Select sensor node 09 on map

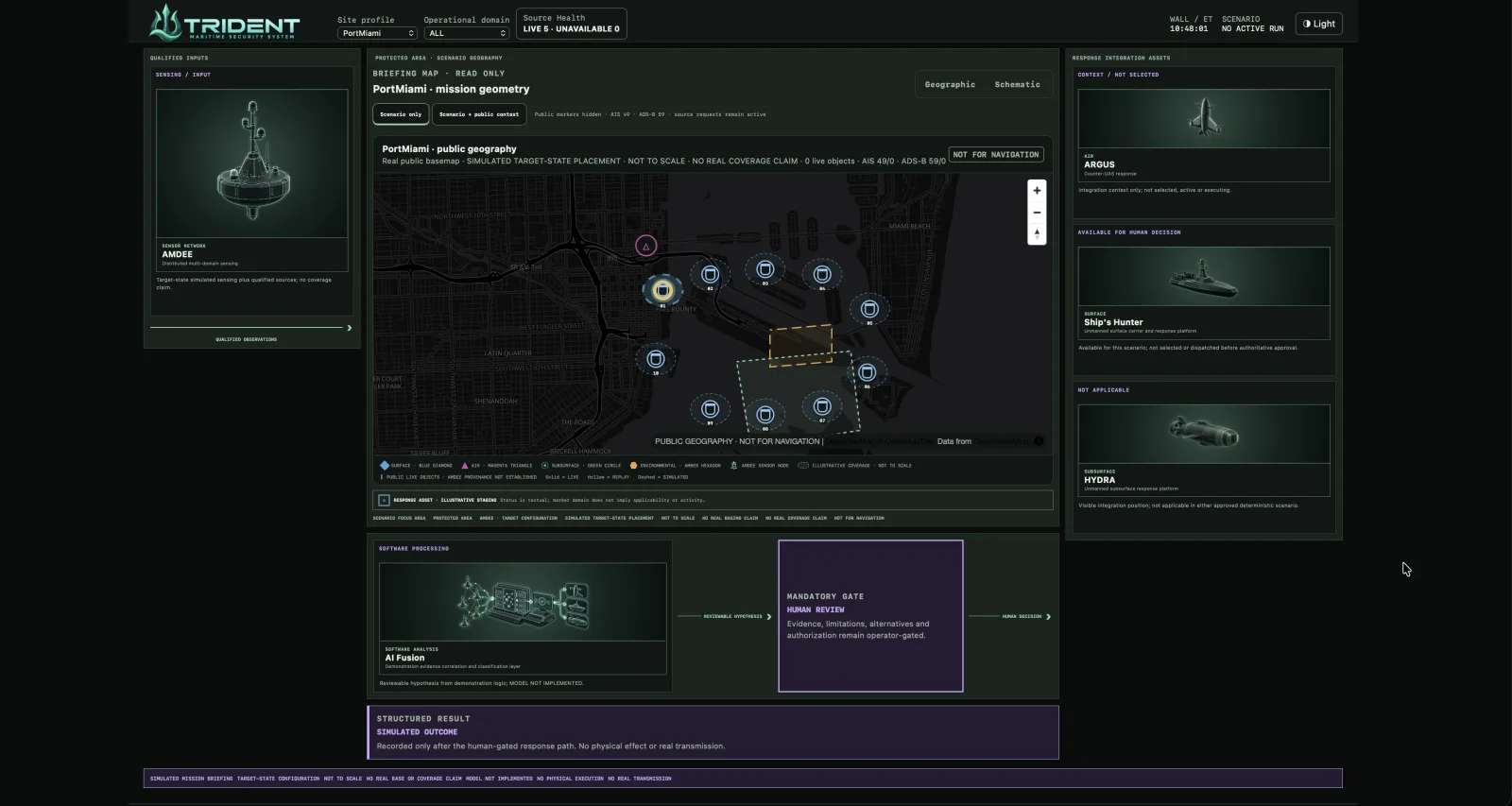(710, 409)
